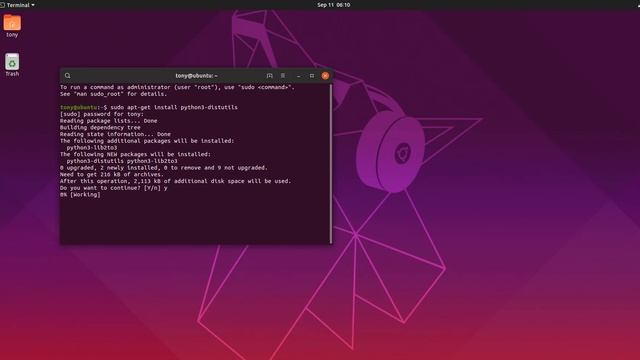Open the clock showing Sep 11 06:10
The height and width of the screenshot is (360, 640).
[x=333, y=5]
